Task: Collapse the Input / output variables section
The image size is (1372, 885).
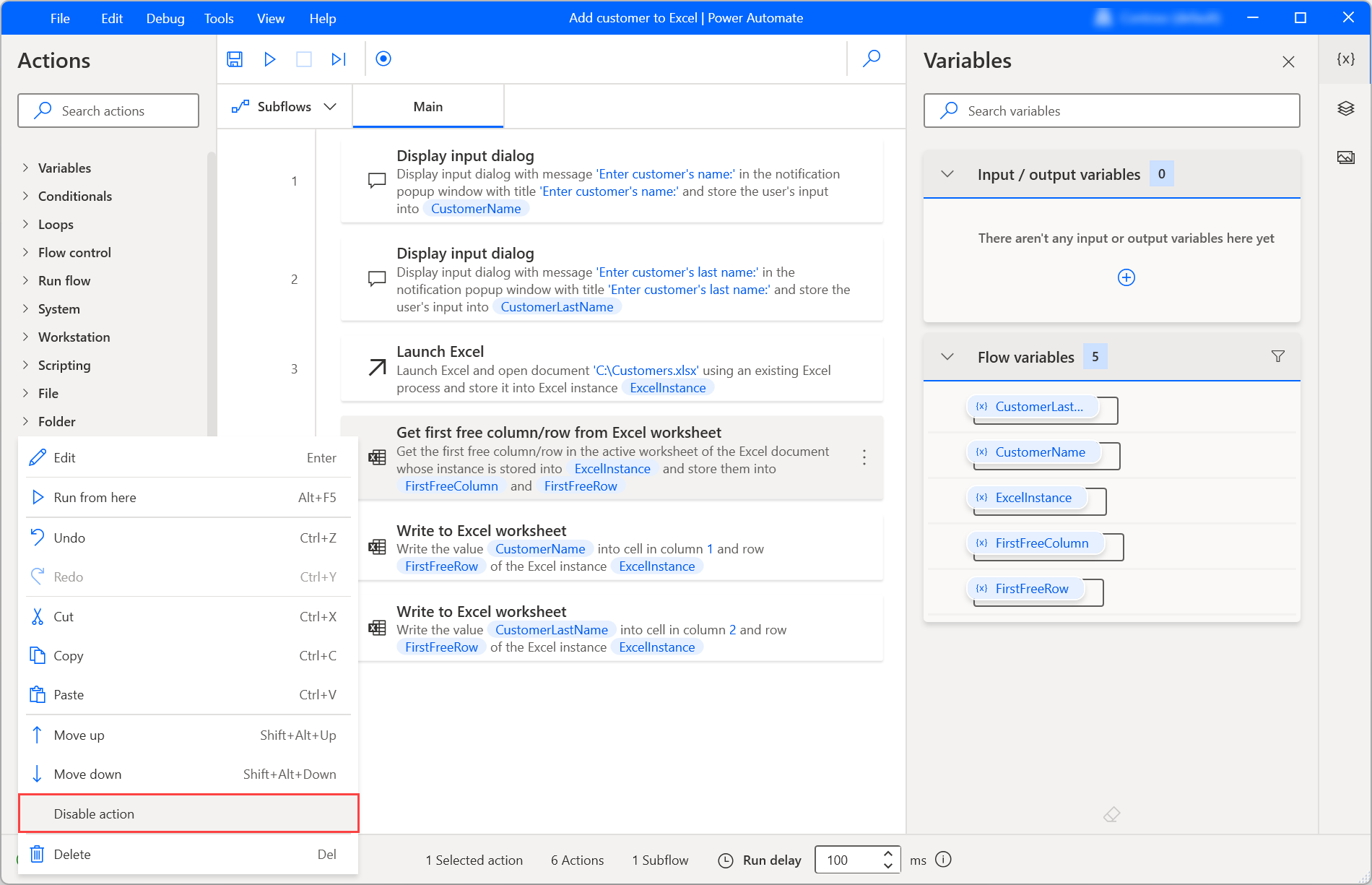Action: point(947,174)
